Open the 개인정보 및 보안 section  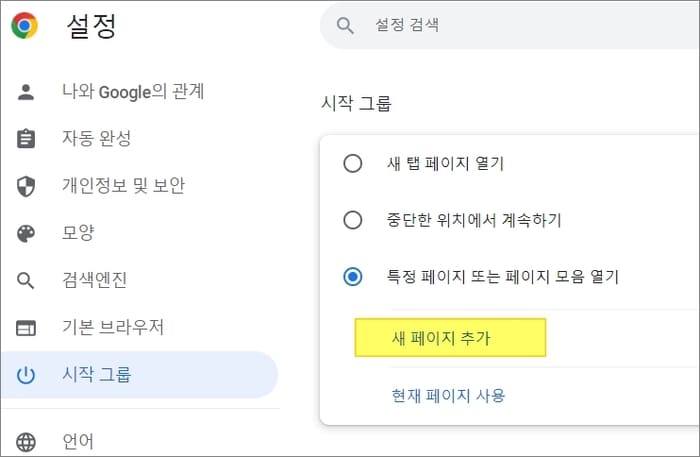click(123, 186)
